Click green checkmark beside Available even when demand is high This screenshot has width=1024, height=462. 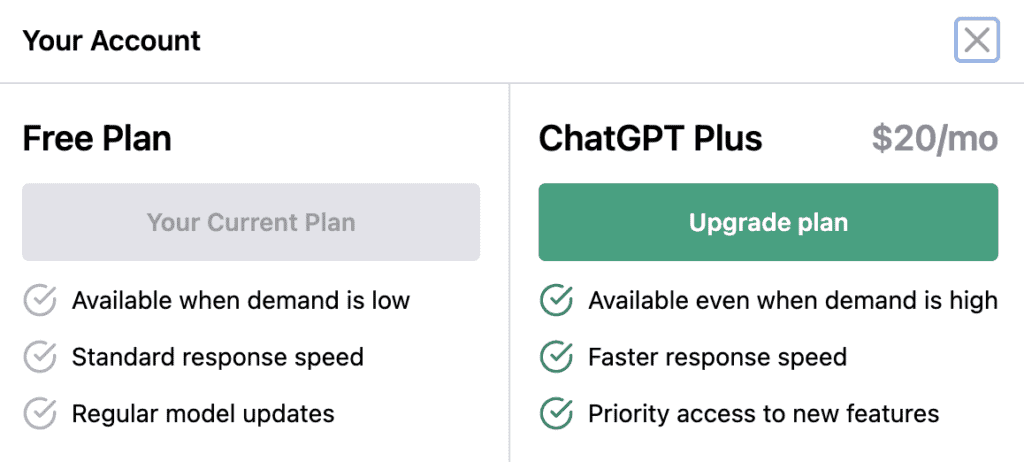[556, 300]
